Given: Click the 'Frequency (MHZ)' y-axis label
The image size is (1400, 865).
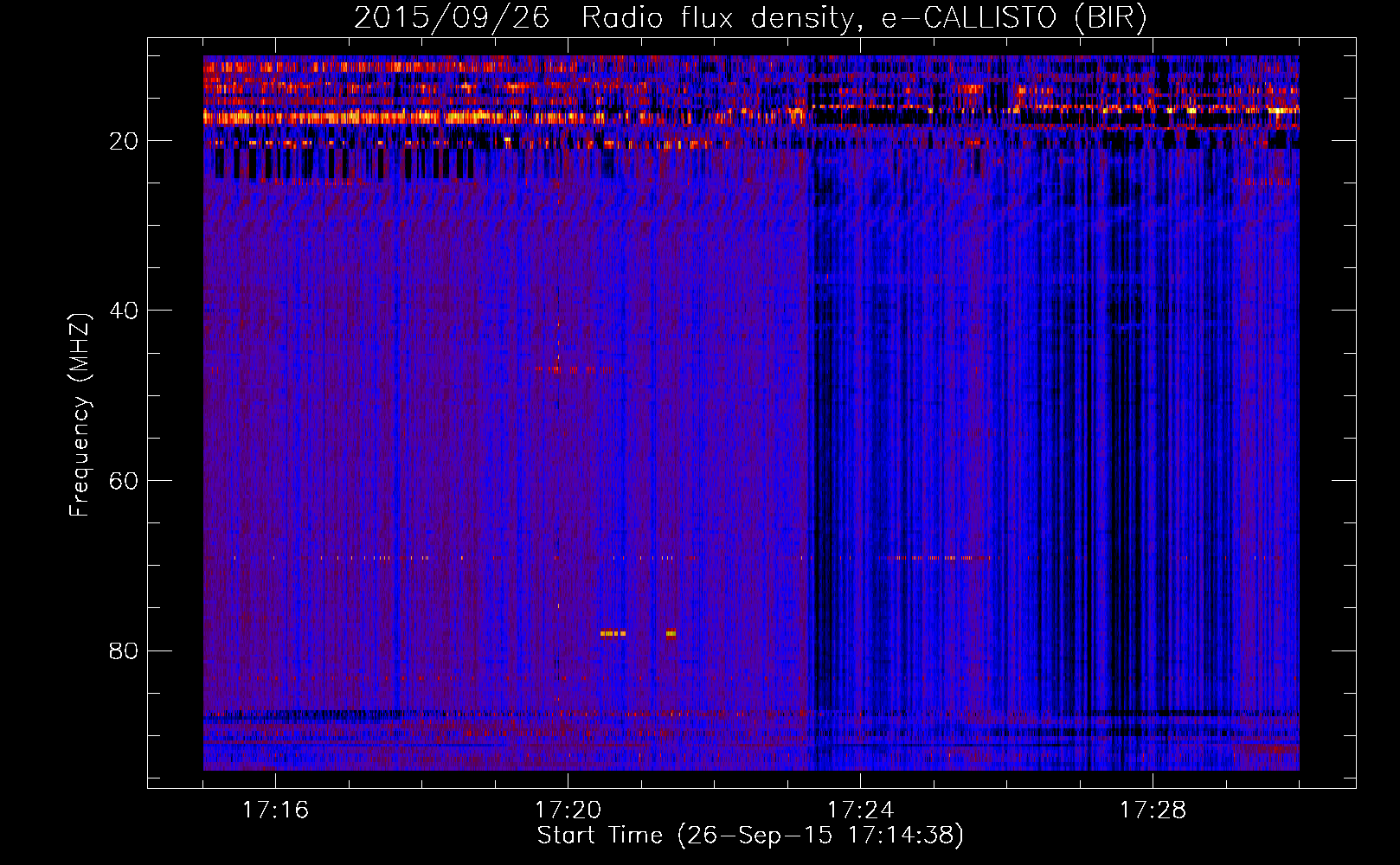Looking at the screenshot, I should tap(80, 415).
